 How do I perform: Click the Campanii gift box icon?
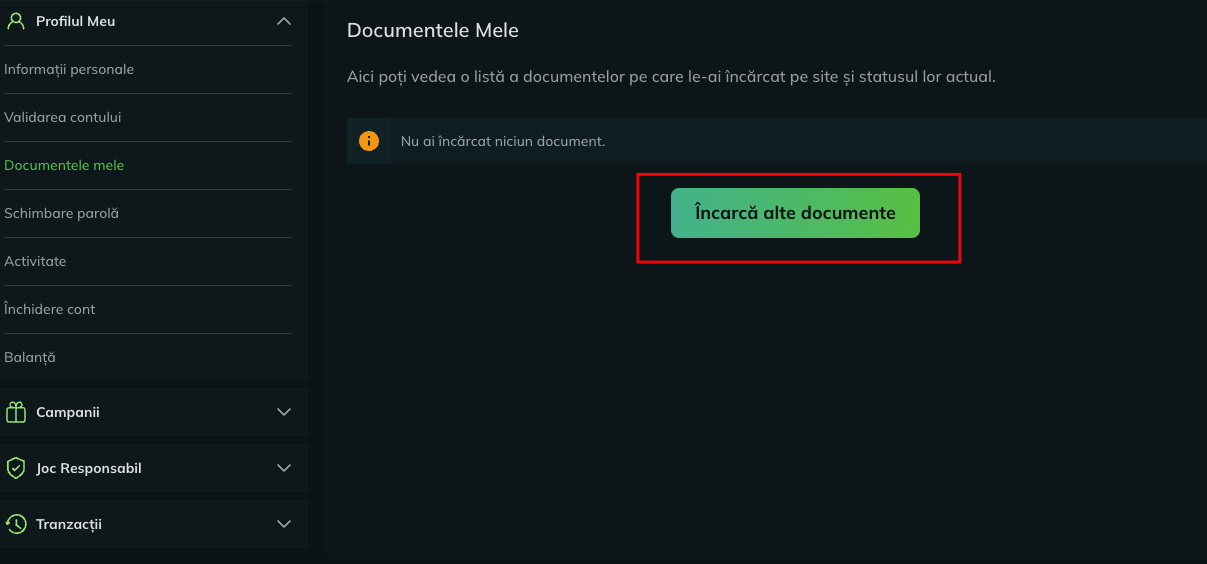tap(15, 412)
